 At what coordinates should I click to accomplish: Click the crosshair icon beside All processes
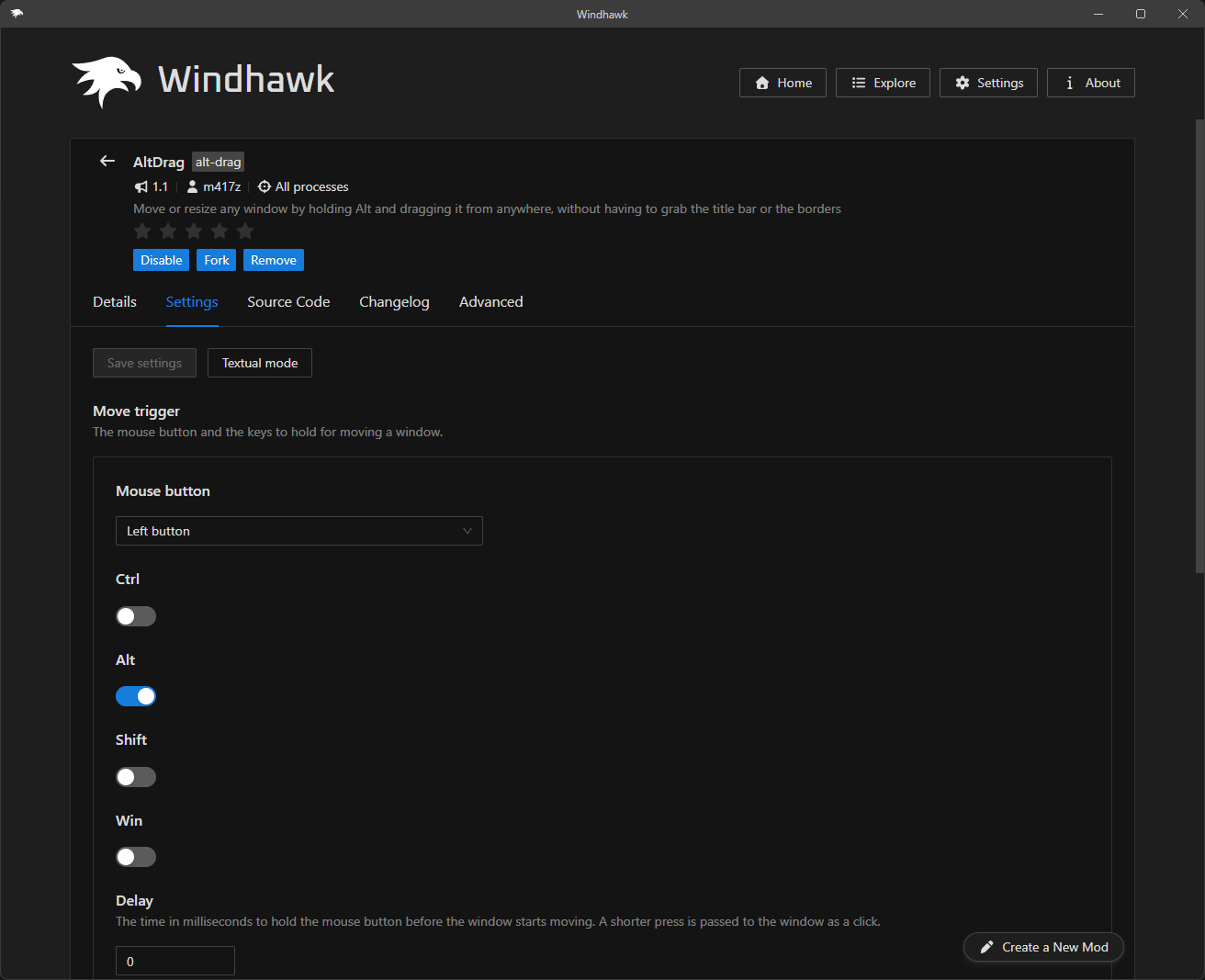tap(265, 186)
